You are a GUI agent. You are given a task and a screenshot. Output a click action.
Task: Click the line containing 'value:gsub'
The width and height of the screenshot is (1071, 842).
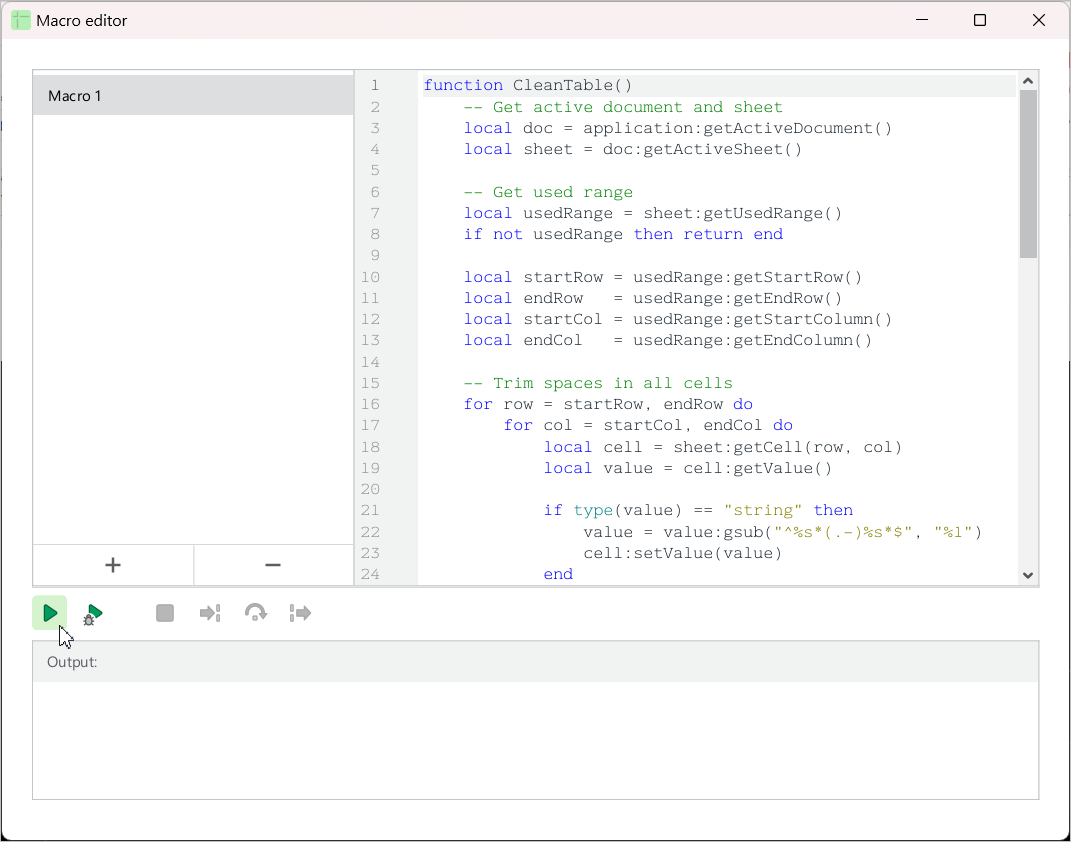(782, 532)
